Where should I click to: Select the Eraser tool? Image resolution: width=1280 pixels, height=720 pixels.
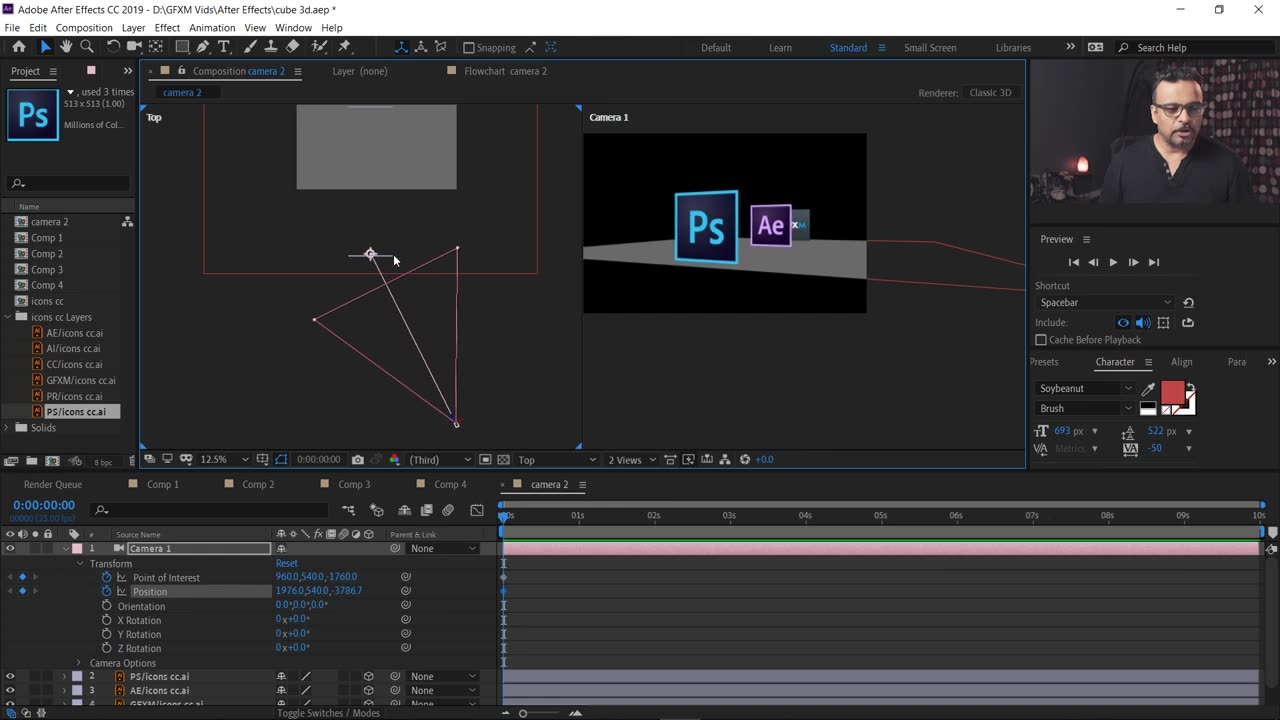(292, 47)
